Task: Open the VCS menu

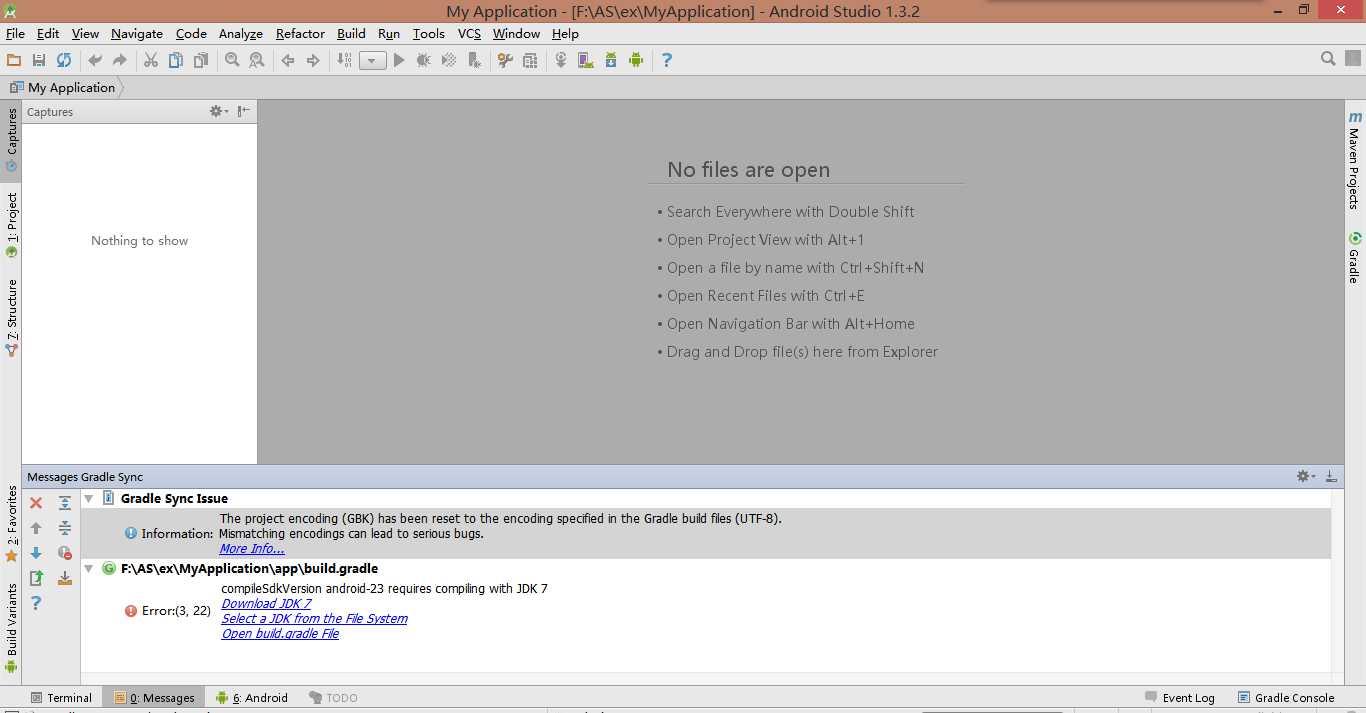Action: (x=469, y=33)
